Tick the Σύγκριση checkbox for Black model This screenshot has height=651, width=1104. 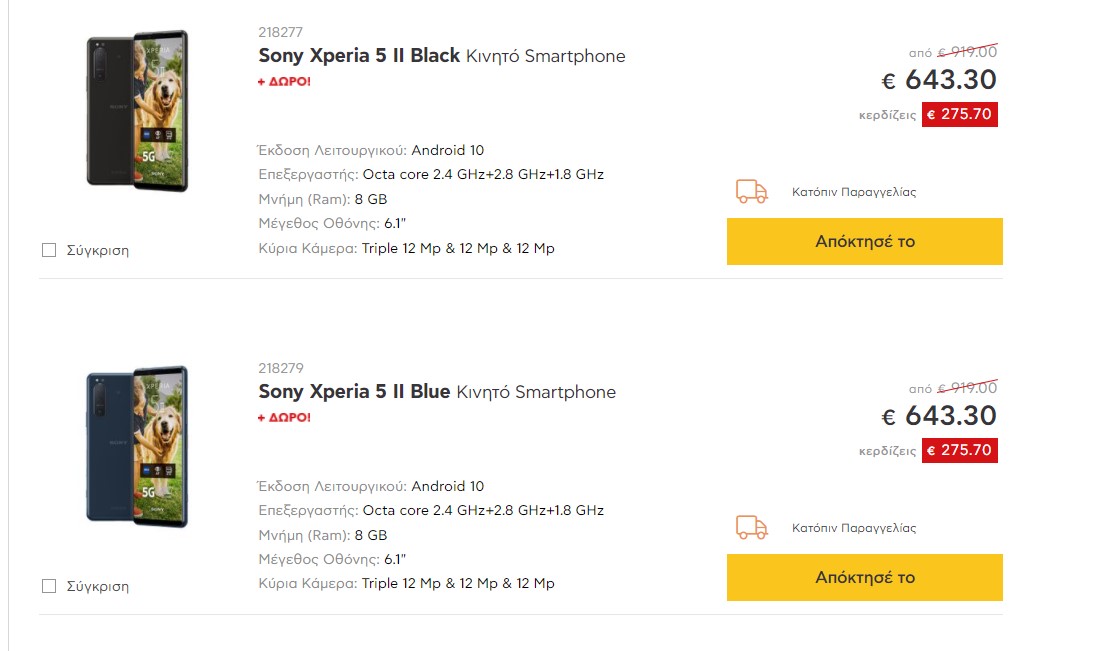[x=49, y=250]
